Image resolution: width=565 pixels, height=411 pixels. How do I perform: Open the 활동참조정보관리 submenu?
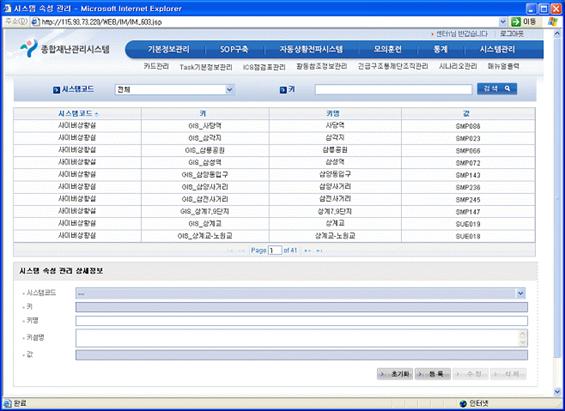[321, 67]
